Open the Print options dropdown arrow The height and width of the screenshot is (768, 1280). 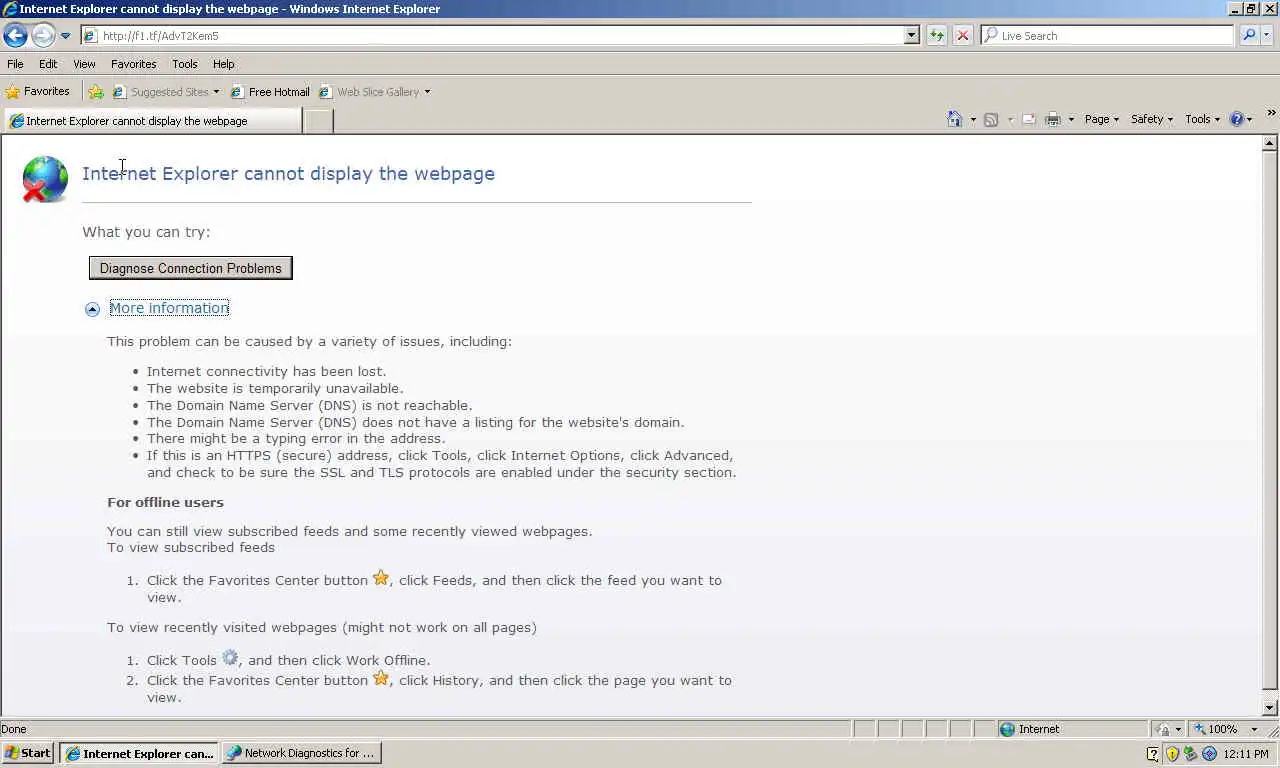[1071, 119]
